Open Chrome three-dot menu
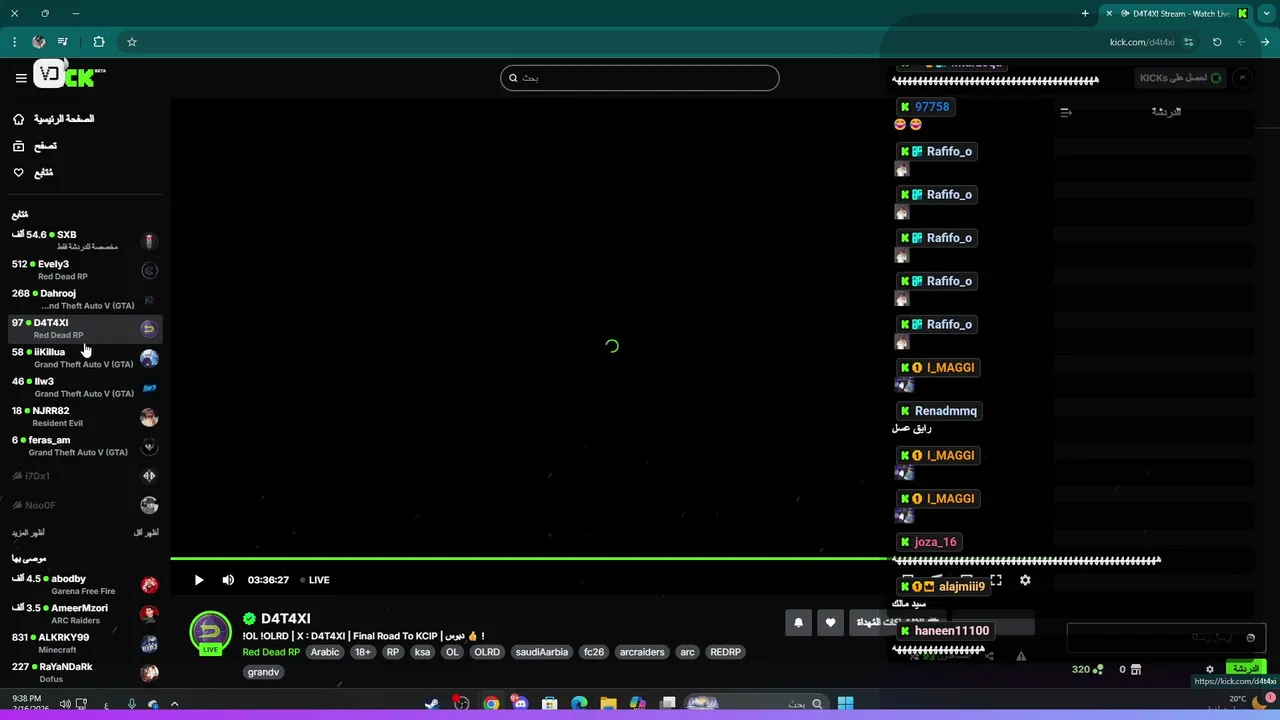 pos(14,42)
